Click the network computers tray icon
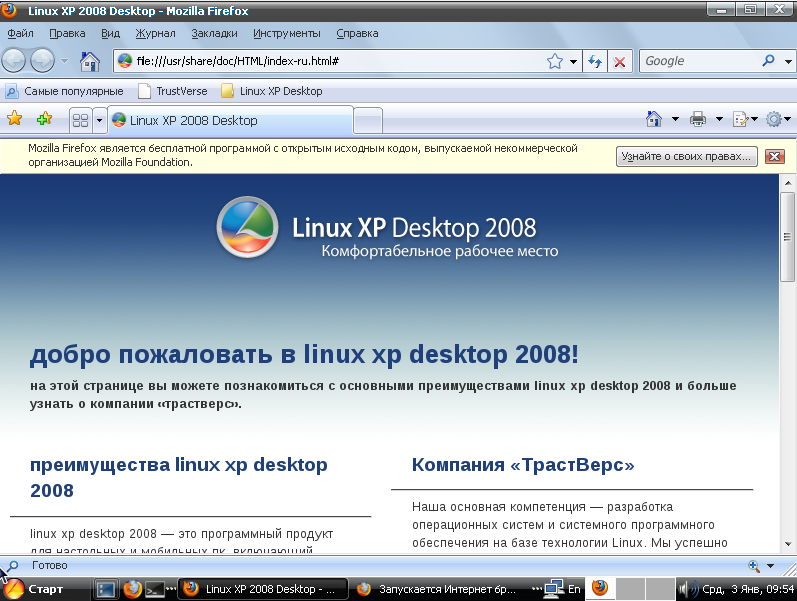 [554, 589]
